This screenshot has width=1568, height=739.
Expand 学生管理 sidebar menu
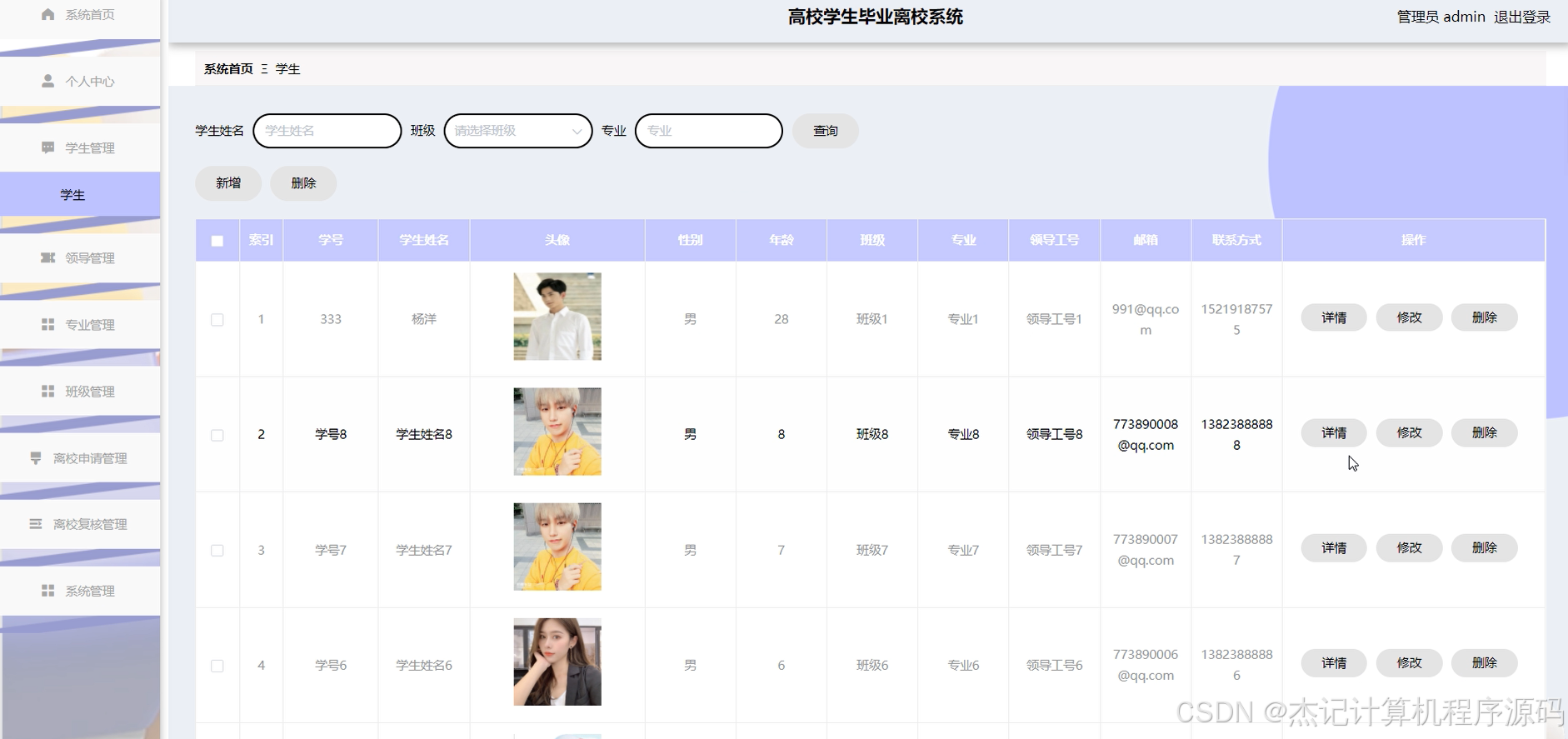point(80,147)
